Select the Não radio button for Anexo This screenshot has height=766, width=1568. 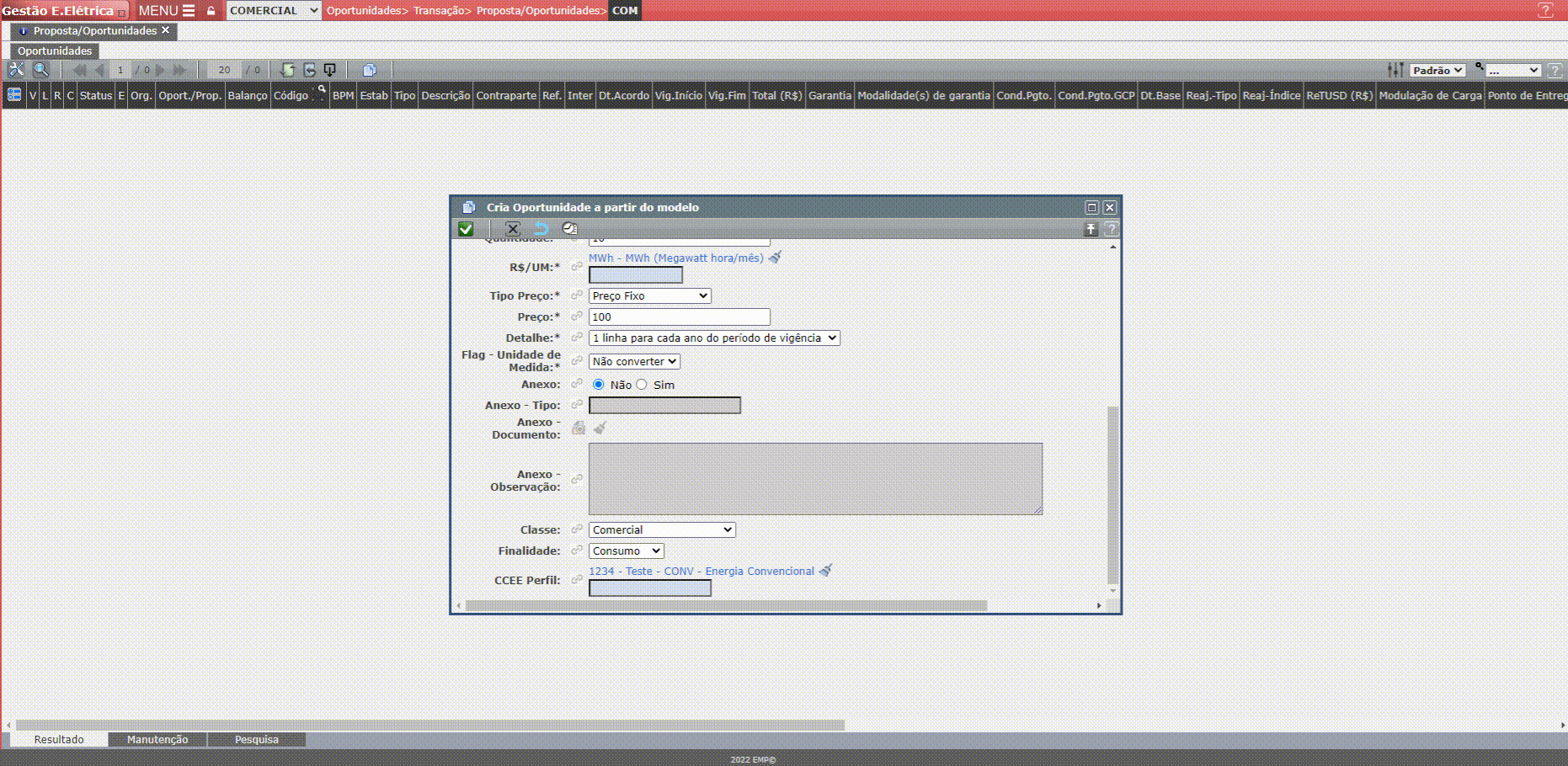599,385
